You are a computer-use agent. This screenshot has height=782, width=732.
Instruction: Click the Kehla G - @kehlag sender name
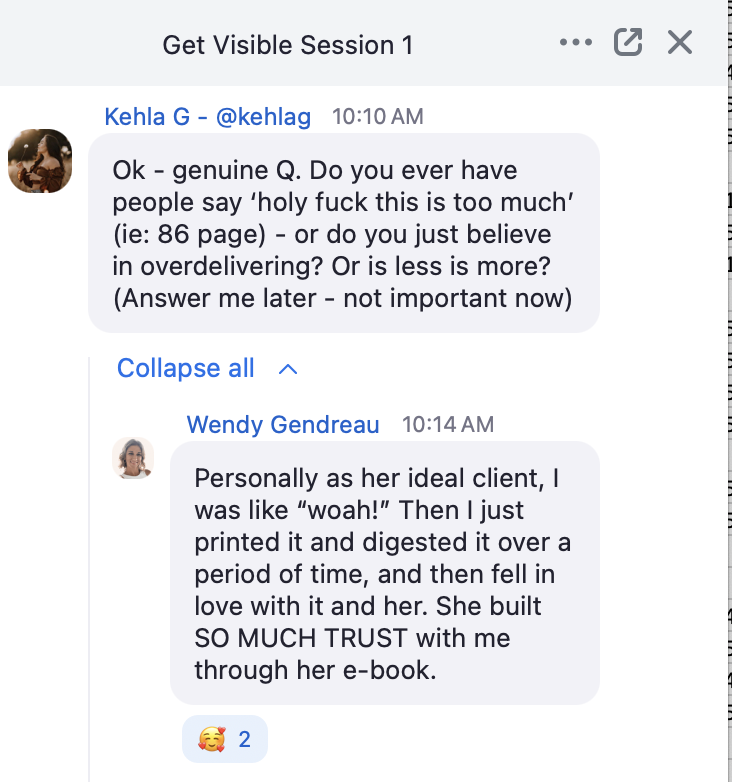pyautogui.click(x=207, y=117)
